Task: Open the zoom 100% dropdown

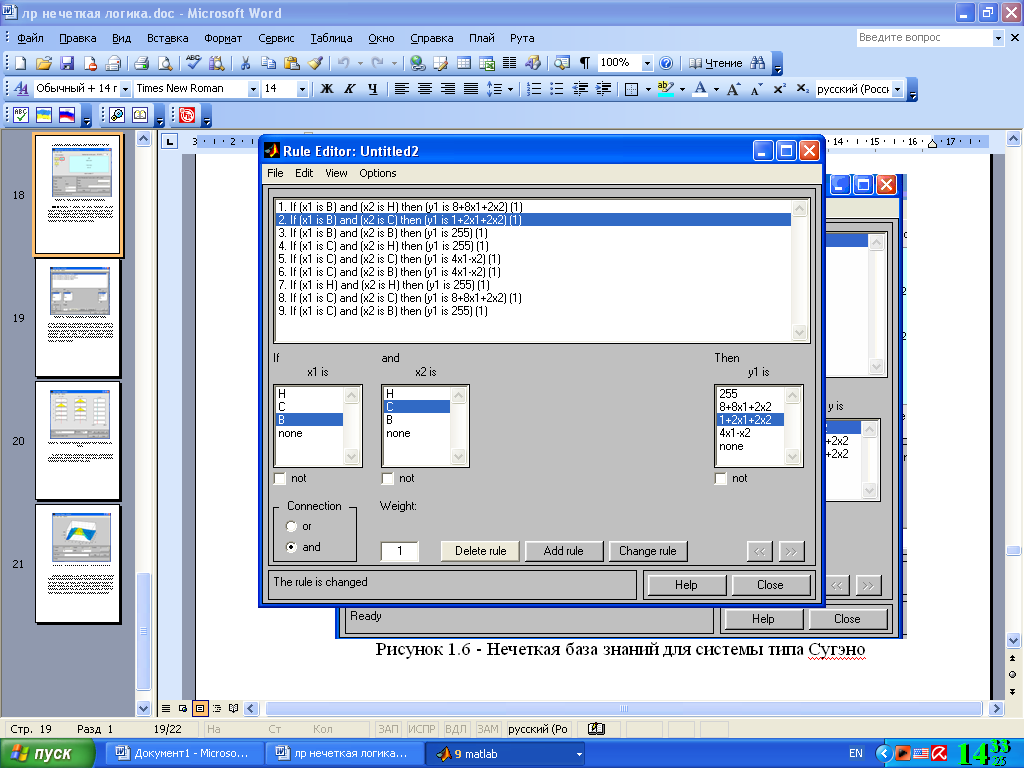Action: [647, 63]
